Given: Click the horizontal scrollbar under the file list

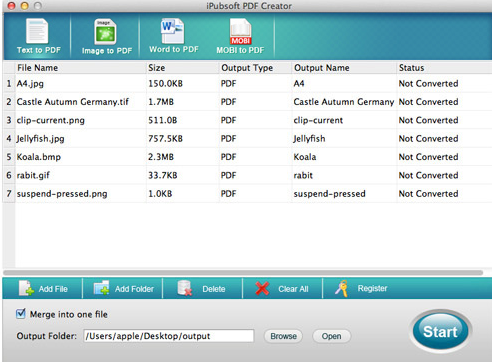Looking at the screenshot, I should [243, 273].
